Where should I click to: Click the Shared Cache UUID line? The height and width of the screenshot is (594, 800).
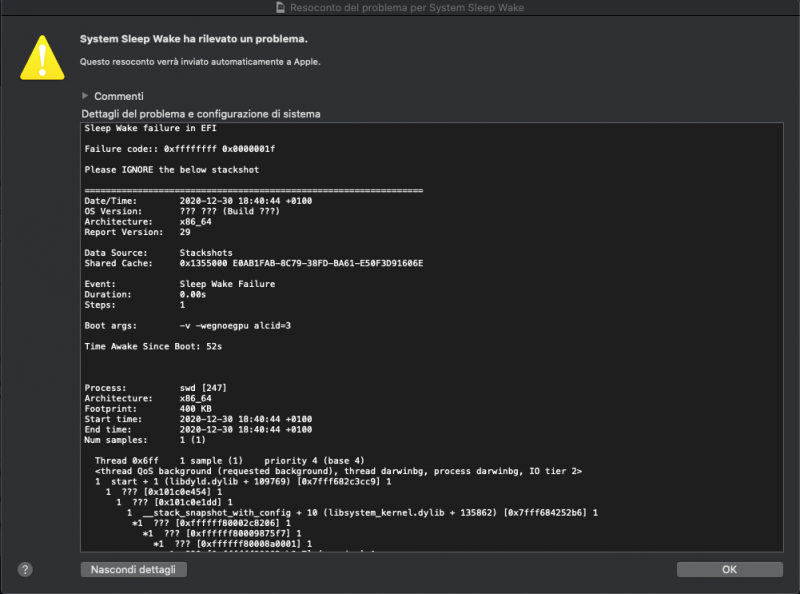(254, 263)
